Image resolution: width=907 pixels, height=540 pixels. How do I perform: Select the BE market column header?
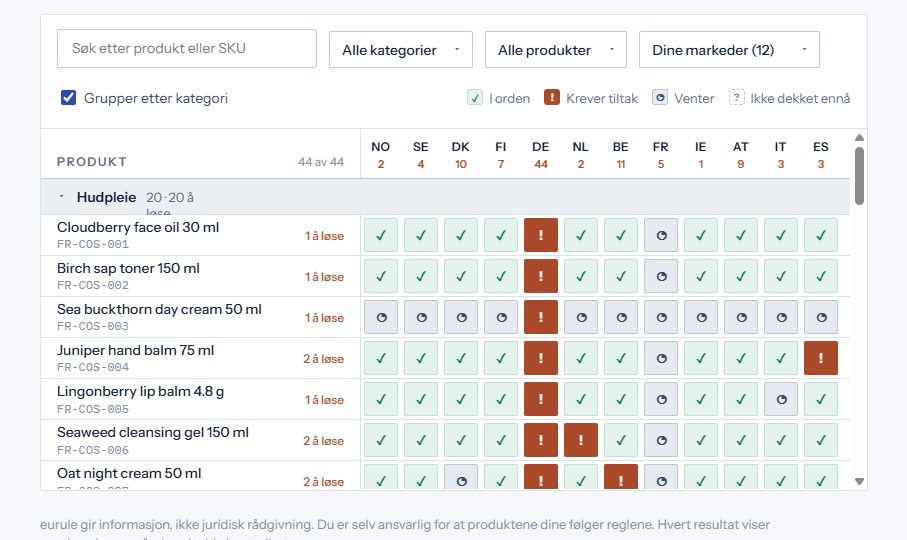click(x=621, y=155)
